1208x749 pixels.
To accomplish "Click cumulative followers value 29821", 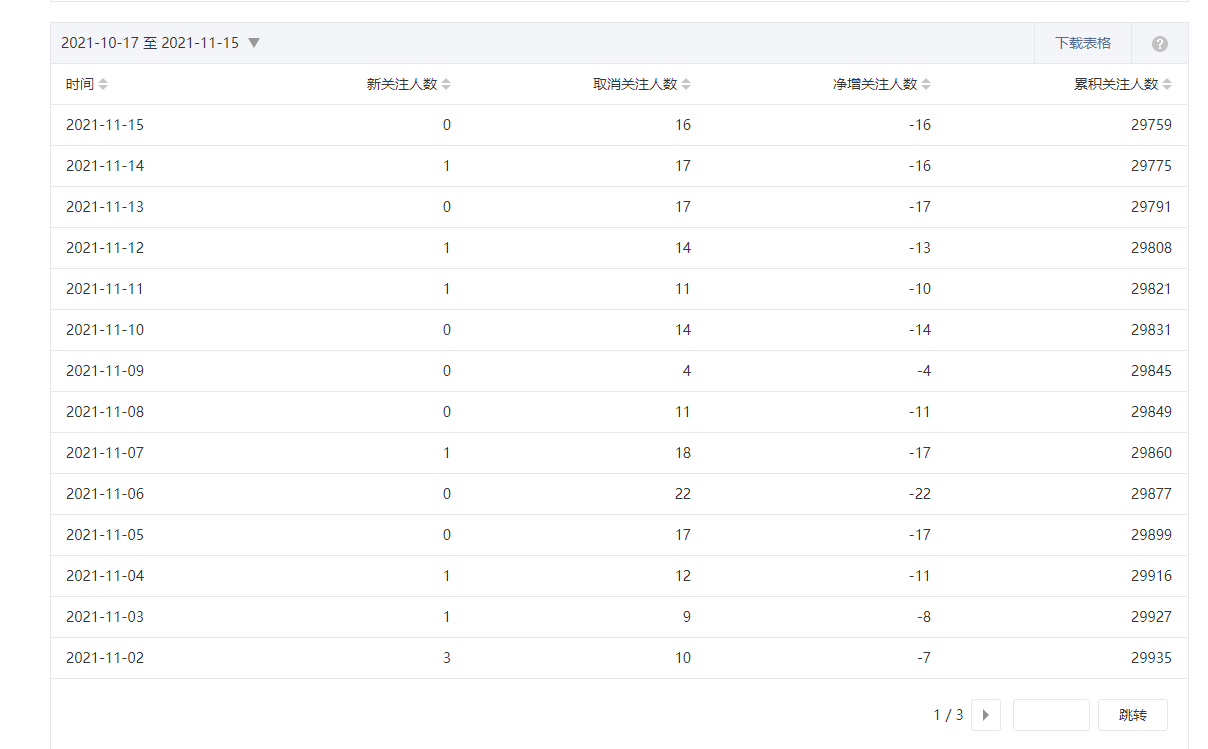I will tap(1151, 289).
